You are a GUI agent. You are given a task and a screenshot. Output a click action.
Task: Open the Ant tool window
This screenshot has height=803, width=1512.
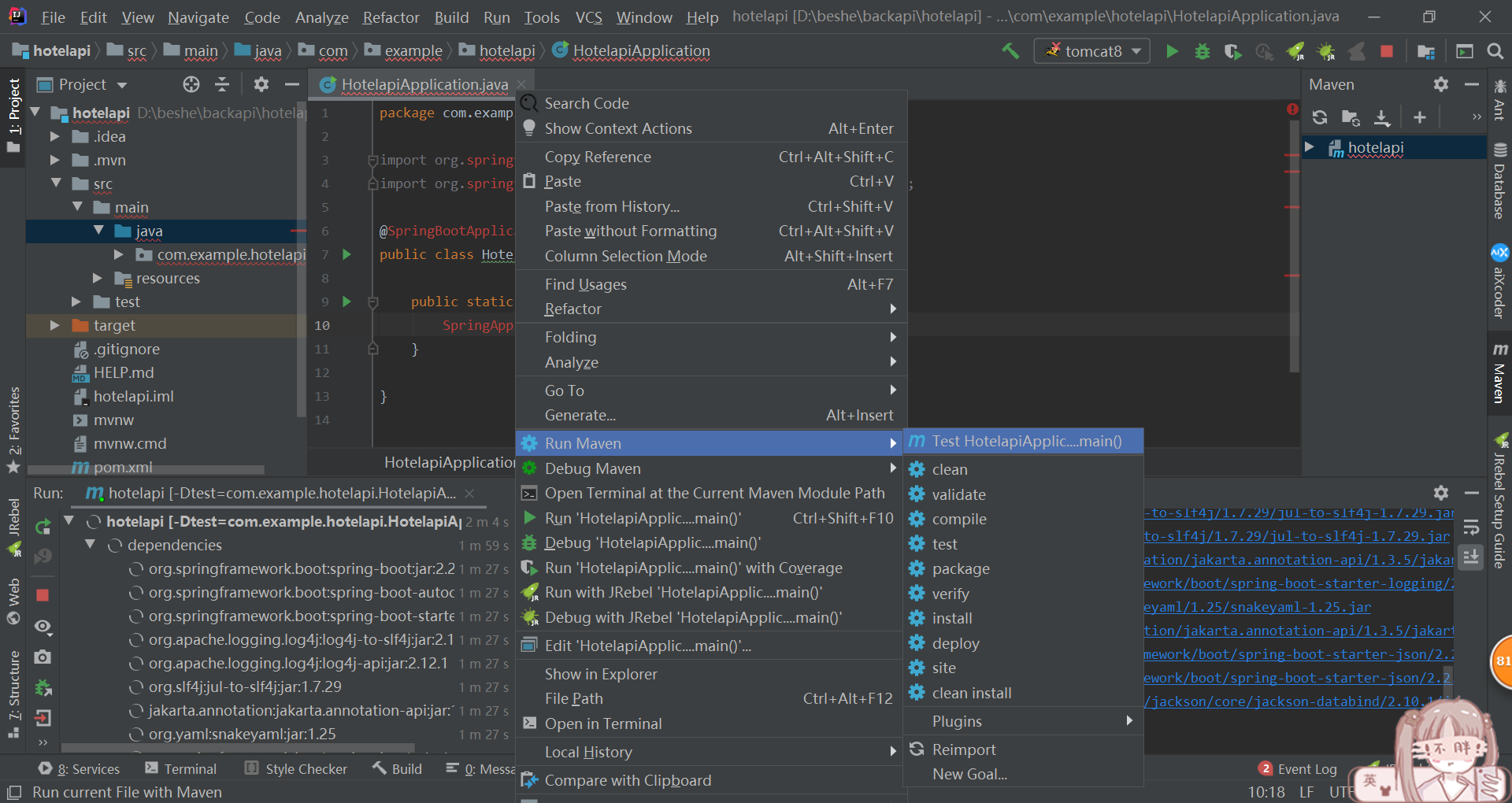click(x=1499, y=100)
